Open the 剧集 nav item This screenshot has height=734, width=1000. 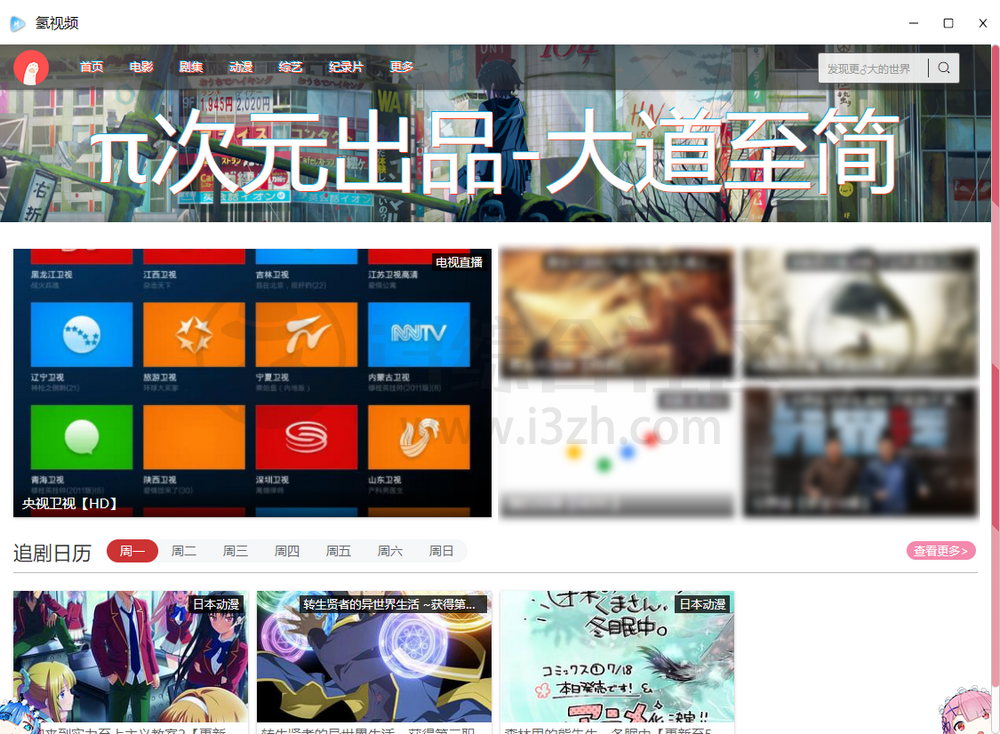tap(191, 66)
